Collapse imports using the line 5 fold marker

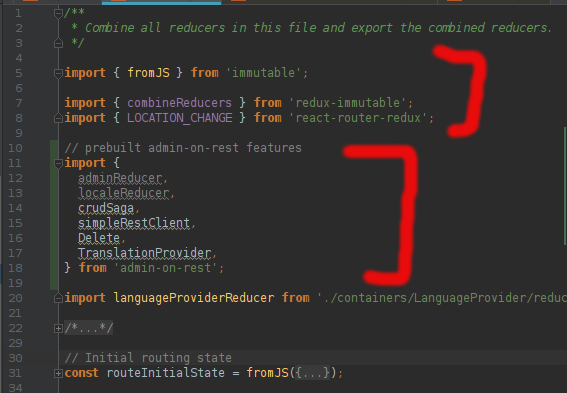point(58,73)
